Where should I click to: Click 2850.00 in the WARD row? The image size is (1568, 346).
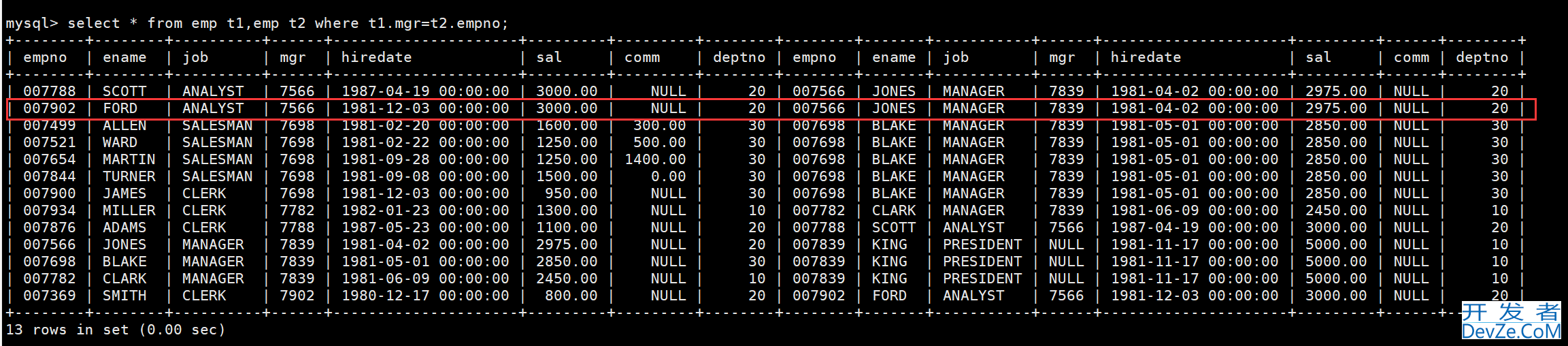point(1336,142)
